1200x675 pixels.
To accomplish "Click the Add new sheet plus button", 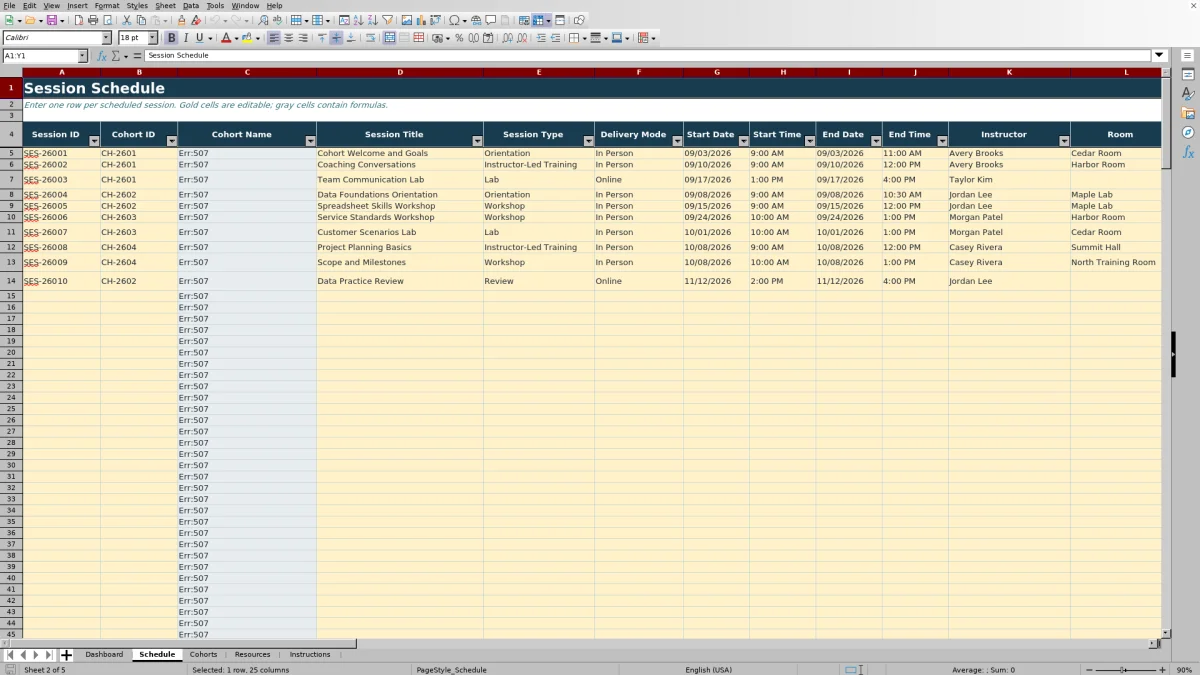I will (x=67, y=655).
